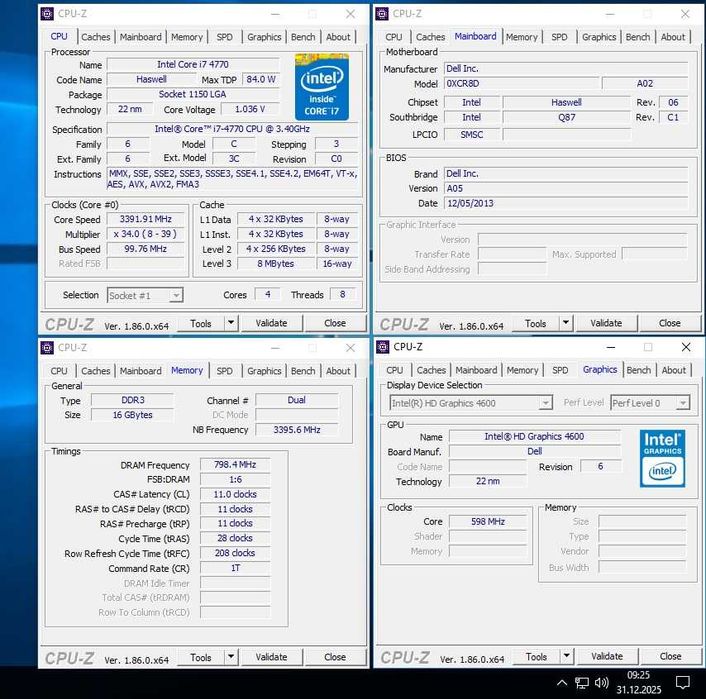Click Close button in CPU window
The image size is (706, 699).
click(335, 323)
